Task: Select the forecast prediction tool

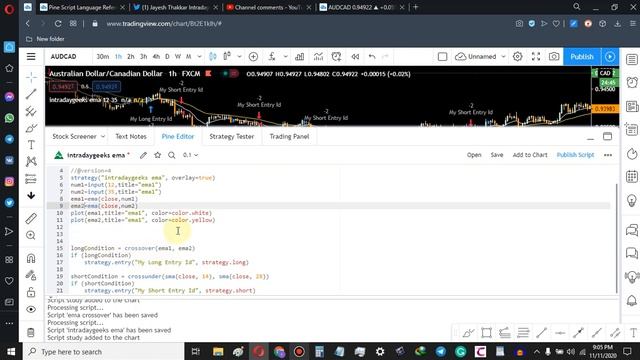Action: pyautogui.click(x=31, y=179)
